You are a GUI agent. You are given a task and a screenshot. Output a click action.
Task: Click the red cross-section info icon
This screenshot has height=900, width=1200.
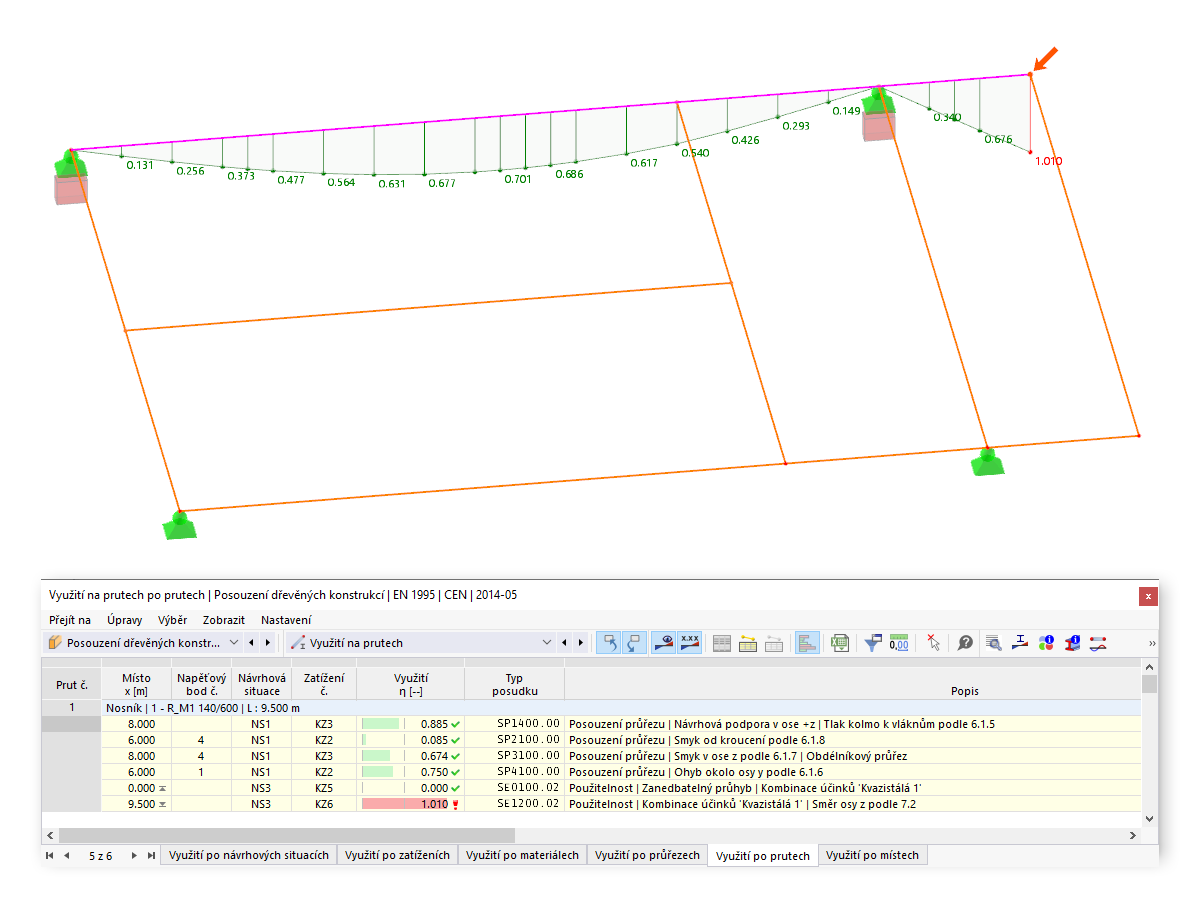click(1072, 643)
